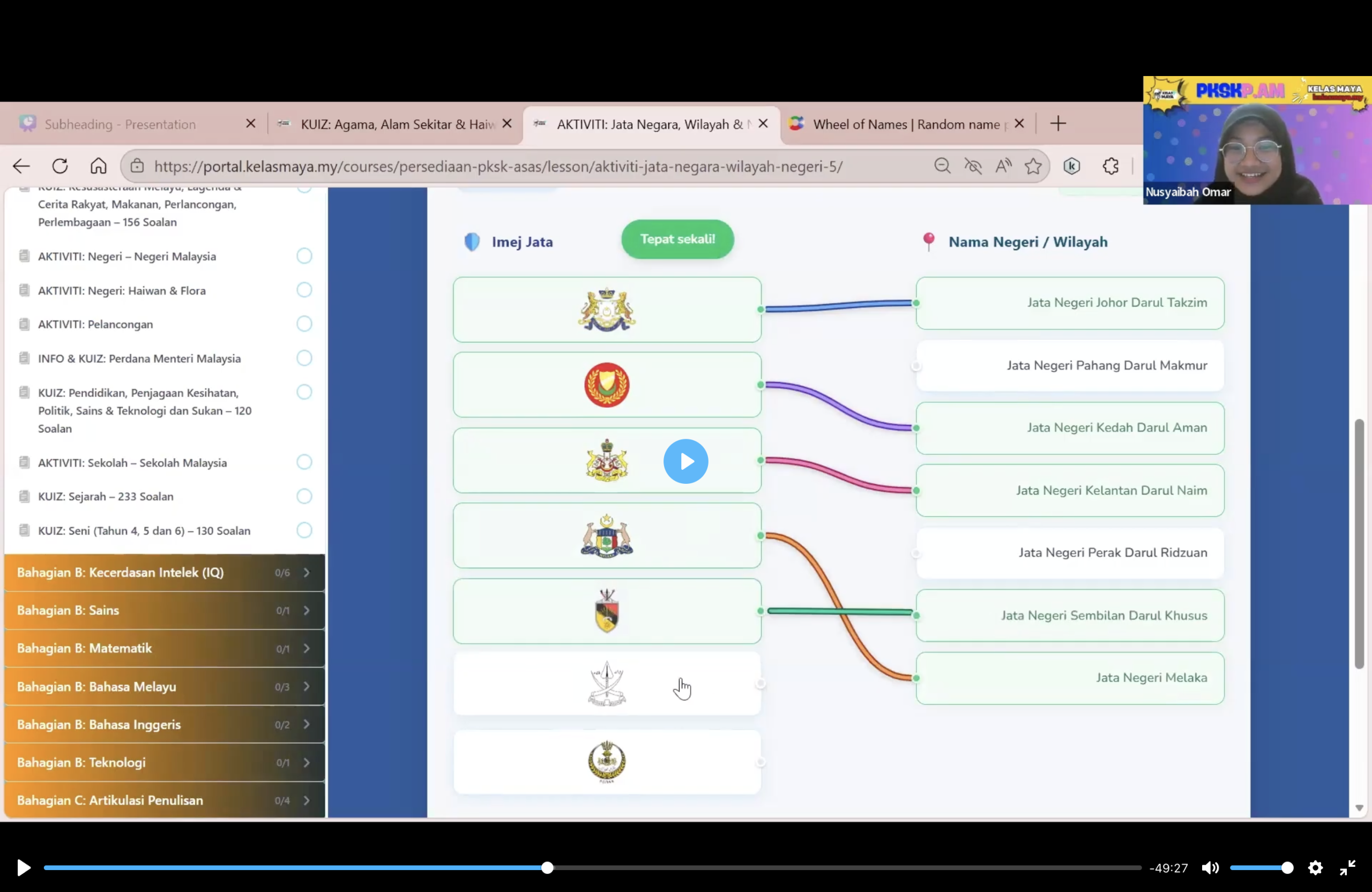Open the browser Extensions puzzle icon
The height and width of the screenshot is (892, 1372).
[x=1111, y=167]
